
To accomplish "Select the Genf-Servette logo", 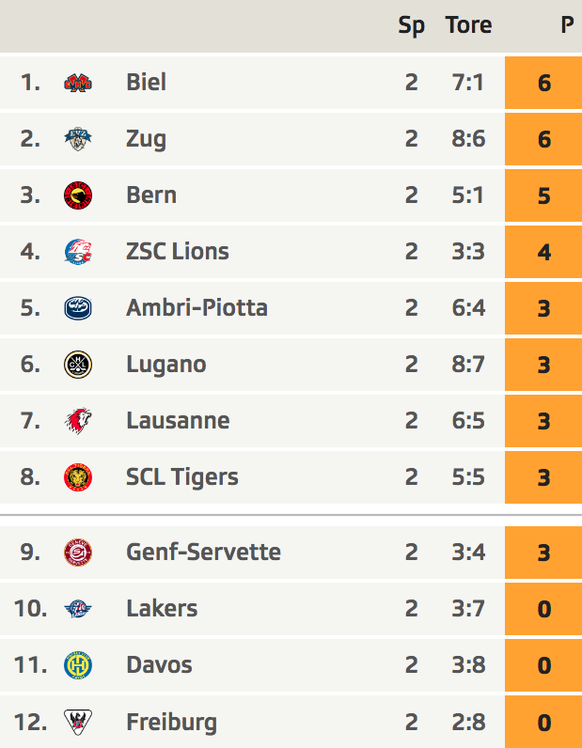I will (78, 552).
